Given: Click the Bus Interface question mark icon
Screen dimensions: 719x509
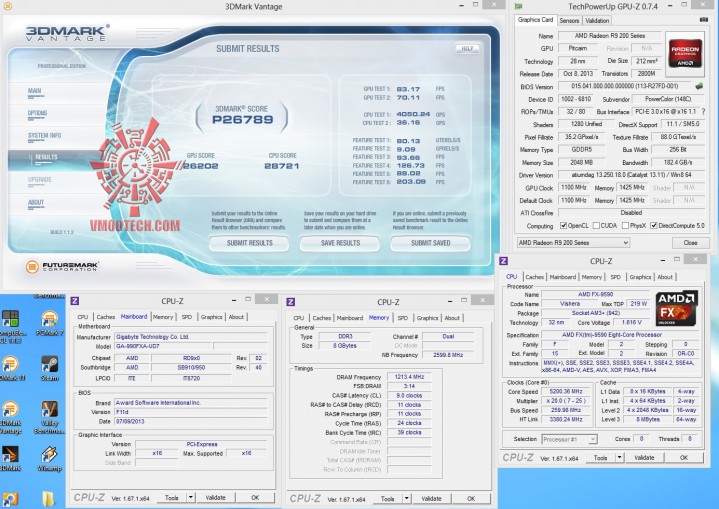Looking at the screenshot, I should pos(703,111).
